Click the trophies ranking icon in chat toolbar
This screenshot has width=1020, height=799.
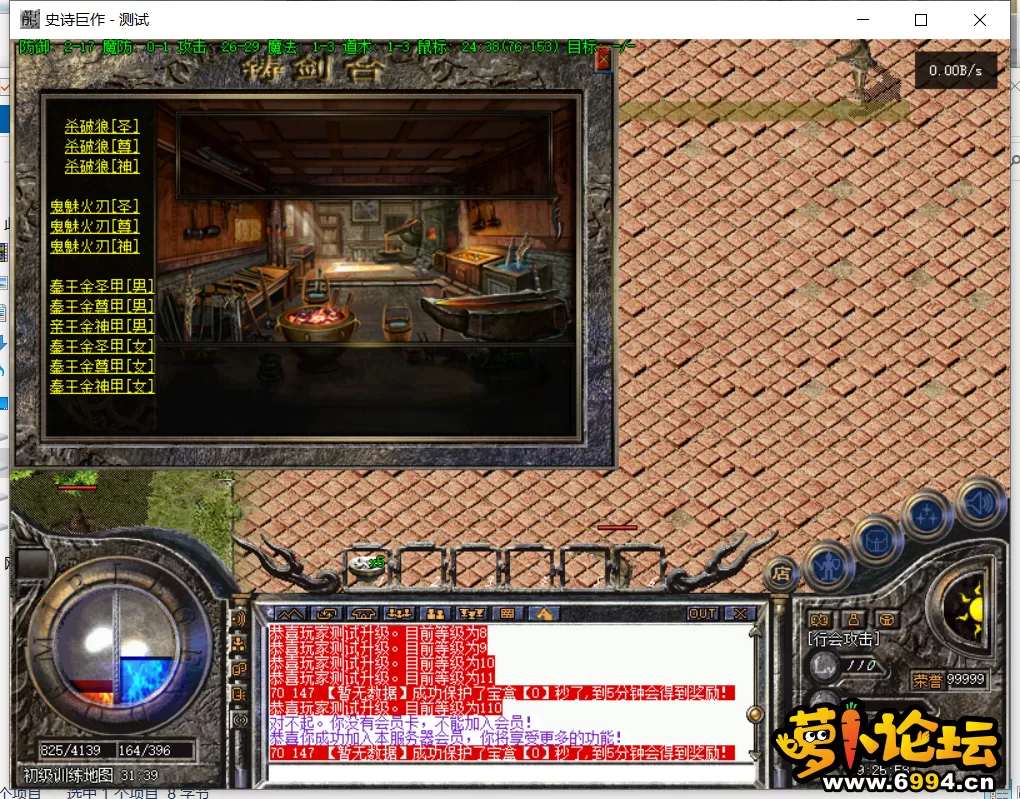pos(472,614)
